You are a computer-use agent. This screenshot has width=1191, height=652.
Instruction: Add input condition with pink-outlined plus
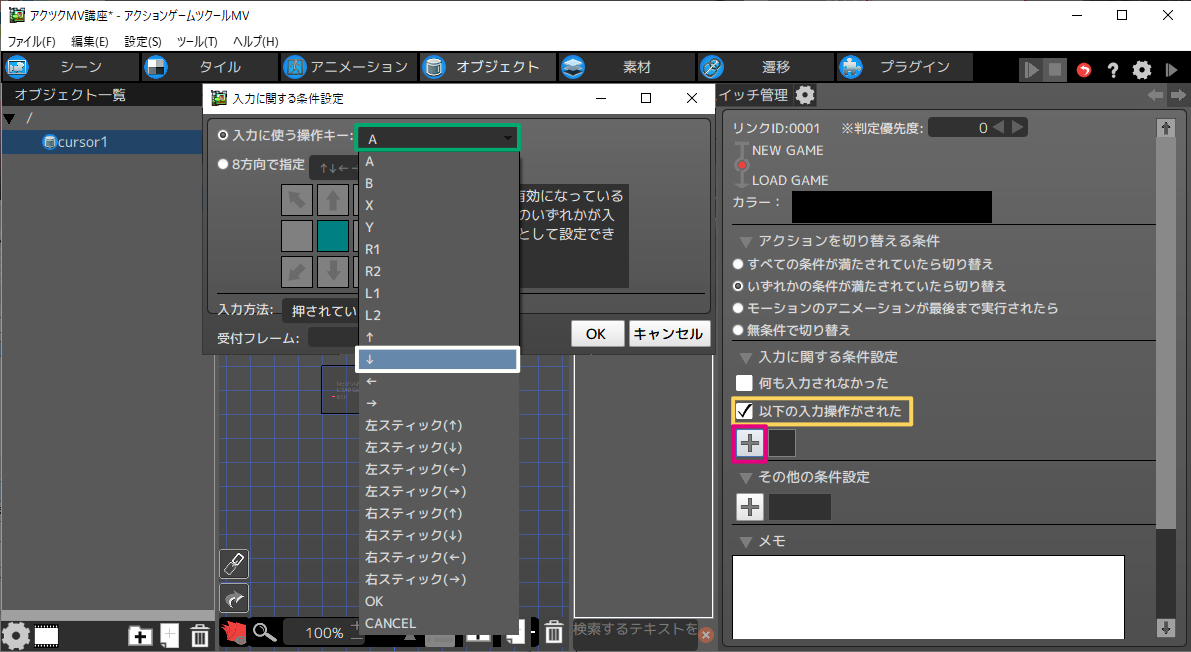tap(750, 443)
